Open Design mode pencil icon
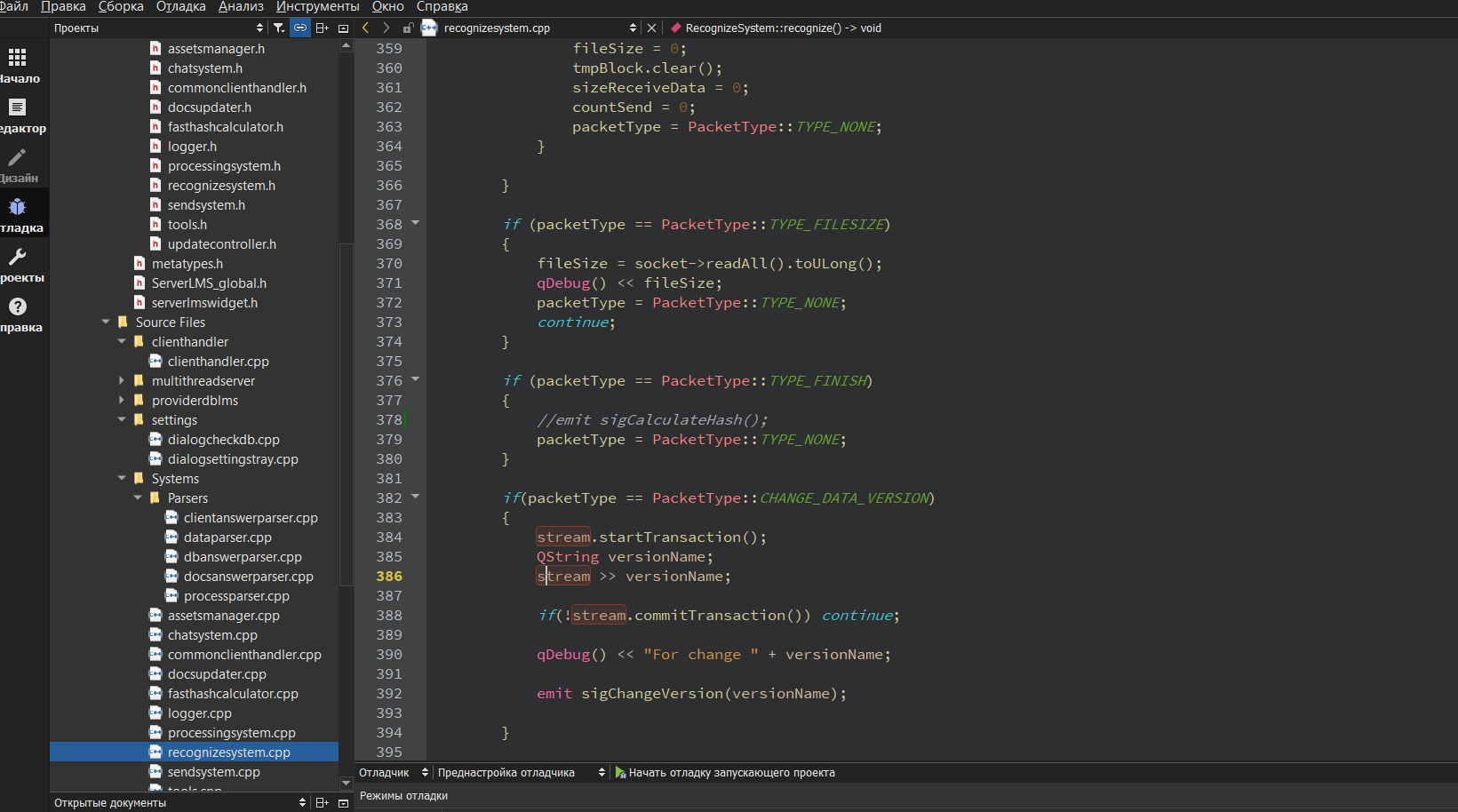This screenshot has width=1458, height=812. pyautogui.click(x=18, y=158)
